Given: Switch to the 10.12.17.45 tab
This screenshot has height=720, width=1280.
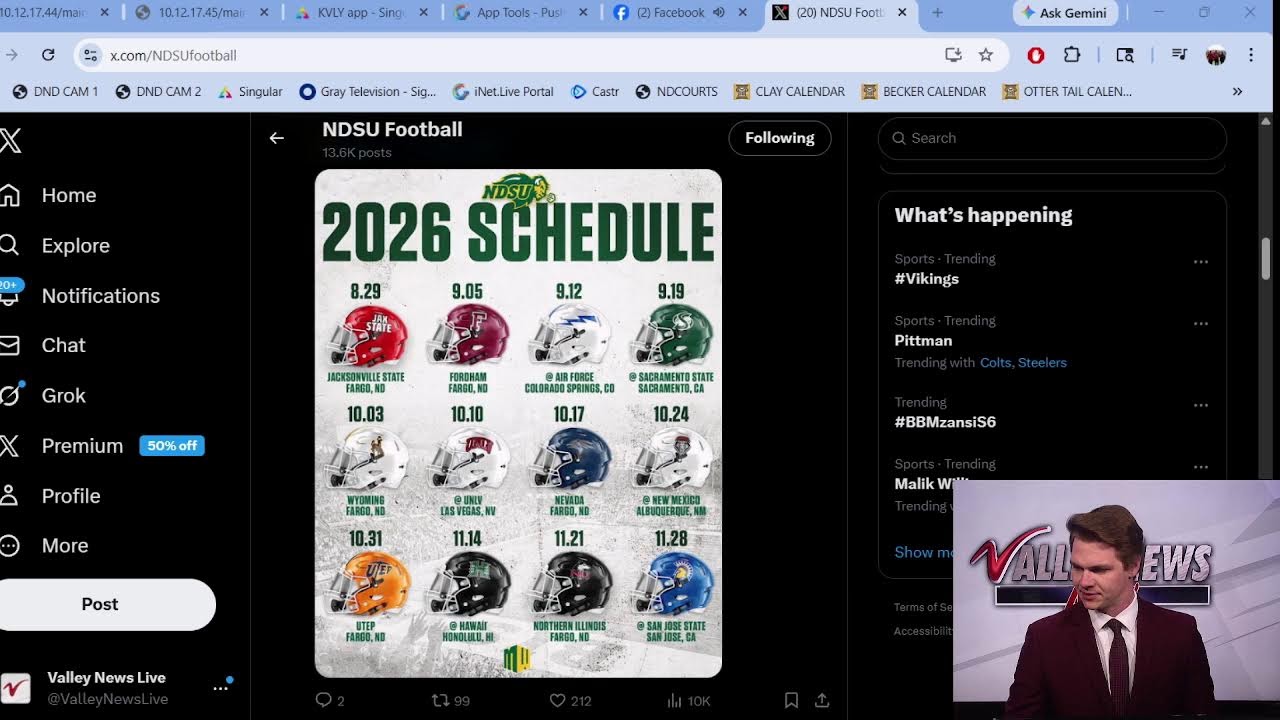Looking at the screenshot, I should [x=201, y=13].
